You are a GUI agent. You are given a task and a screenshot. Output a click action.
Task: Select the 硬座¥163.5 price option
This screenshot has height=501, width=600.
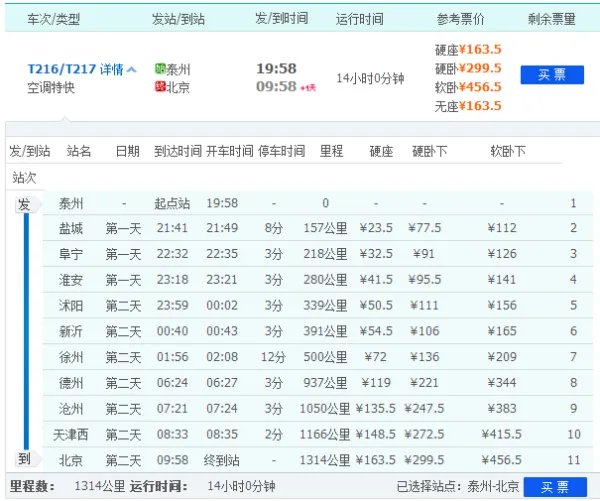468,49
